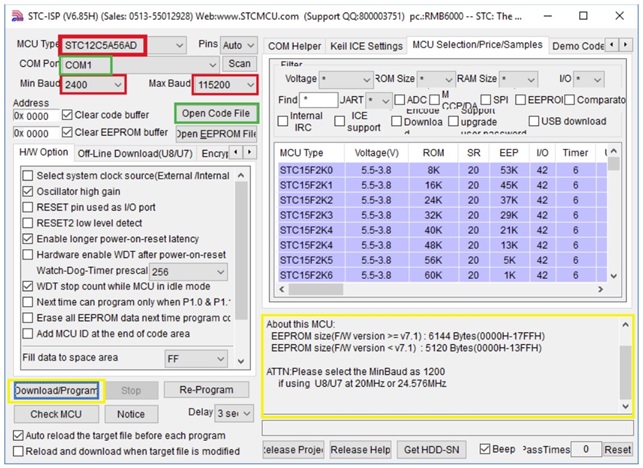Enable Oscillator high gain checkbox
Viewport: 643px width, 468px height.
click(x=29, y=192)
